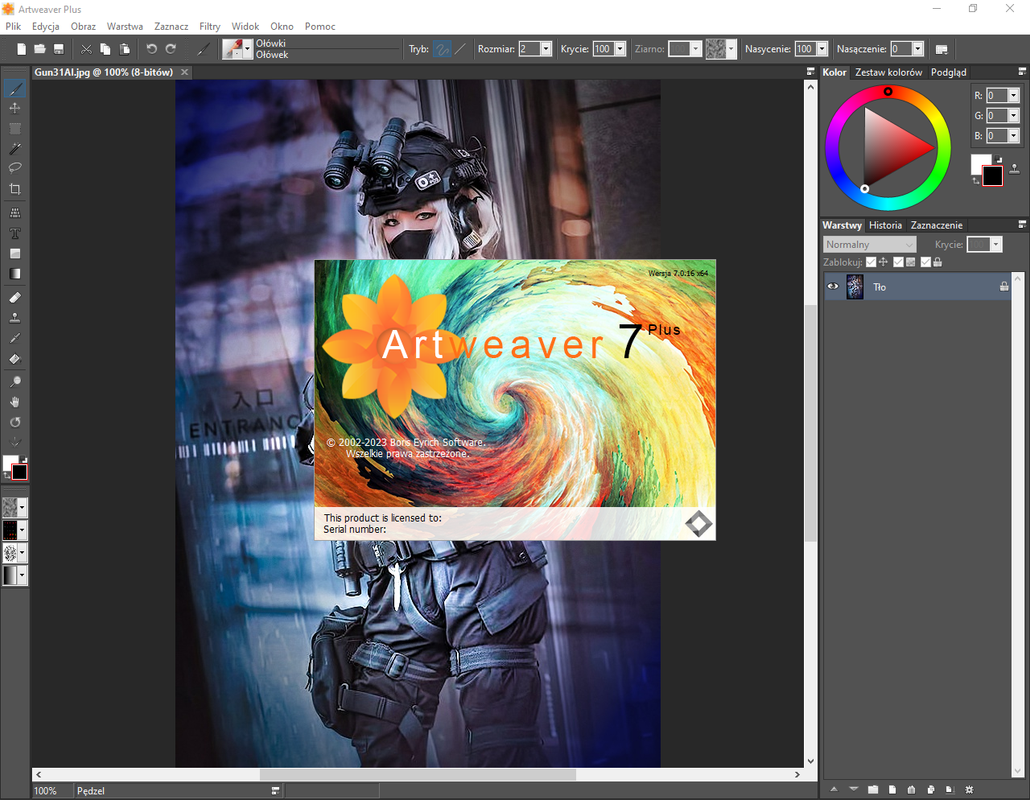Pick a shade in the color triangle
The width and height of the screenshot is (1030, 800).
pos(890,147)
